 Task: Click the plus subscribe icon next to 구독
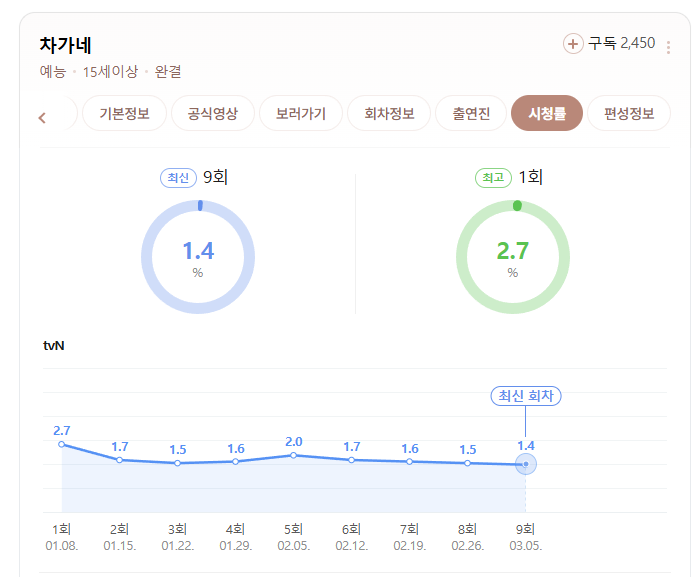(573, 44)
